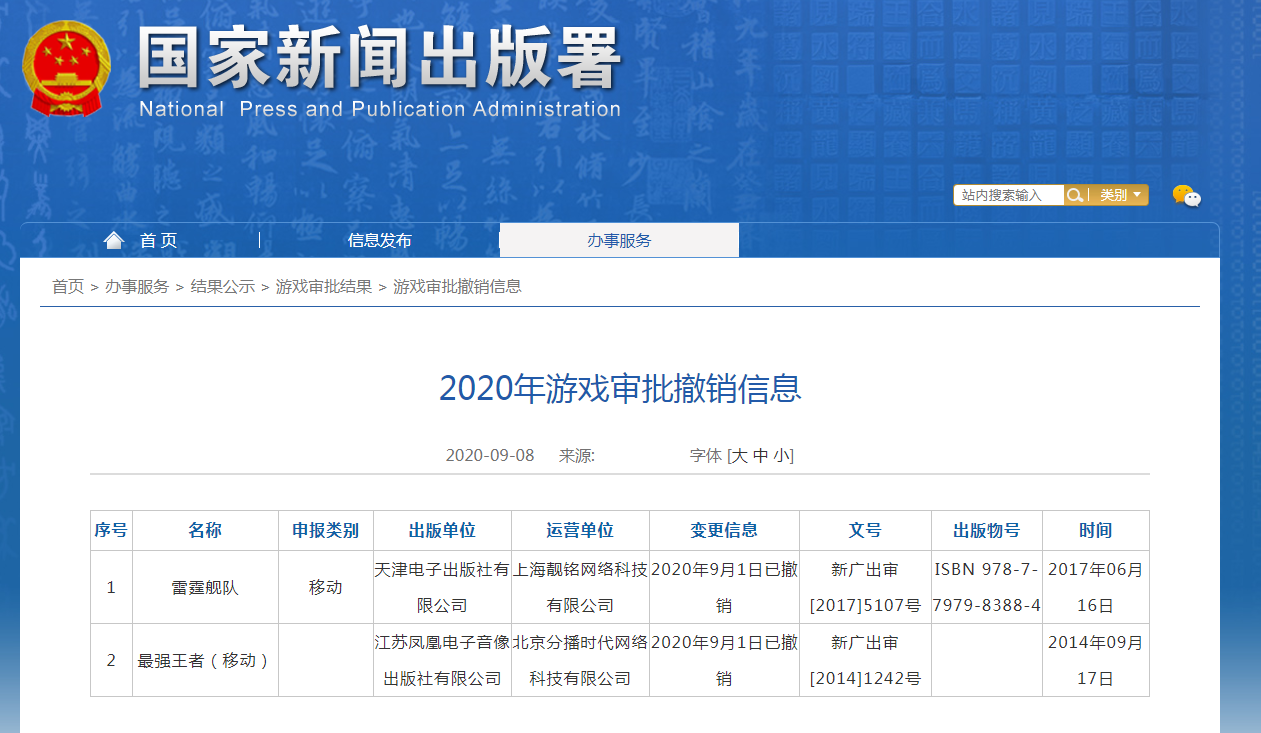The image size is (1261, 733).
Task: Click the 文号 column header
Action: (x=865, y=530)
